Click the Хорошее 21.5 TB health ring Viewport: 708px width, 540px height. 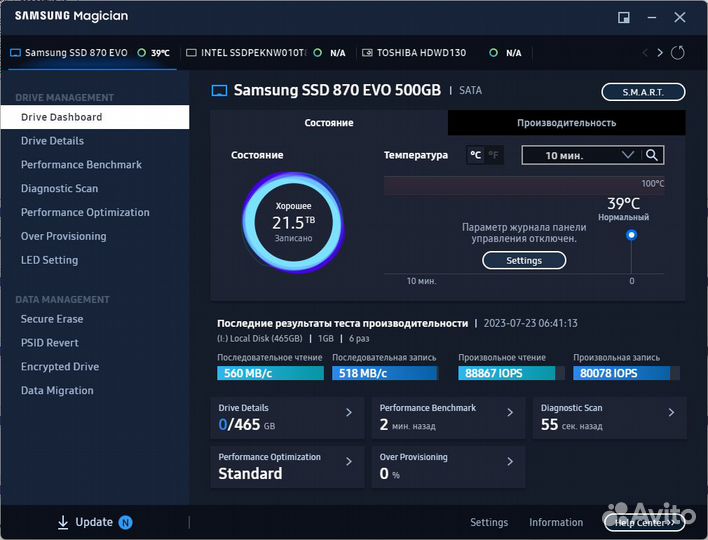click(293, 222)
